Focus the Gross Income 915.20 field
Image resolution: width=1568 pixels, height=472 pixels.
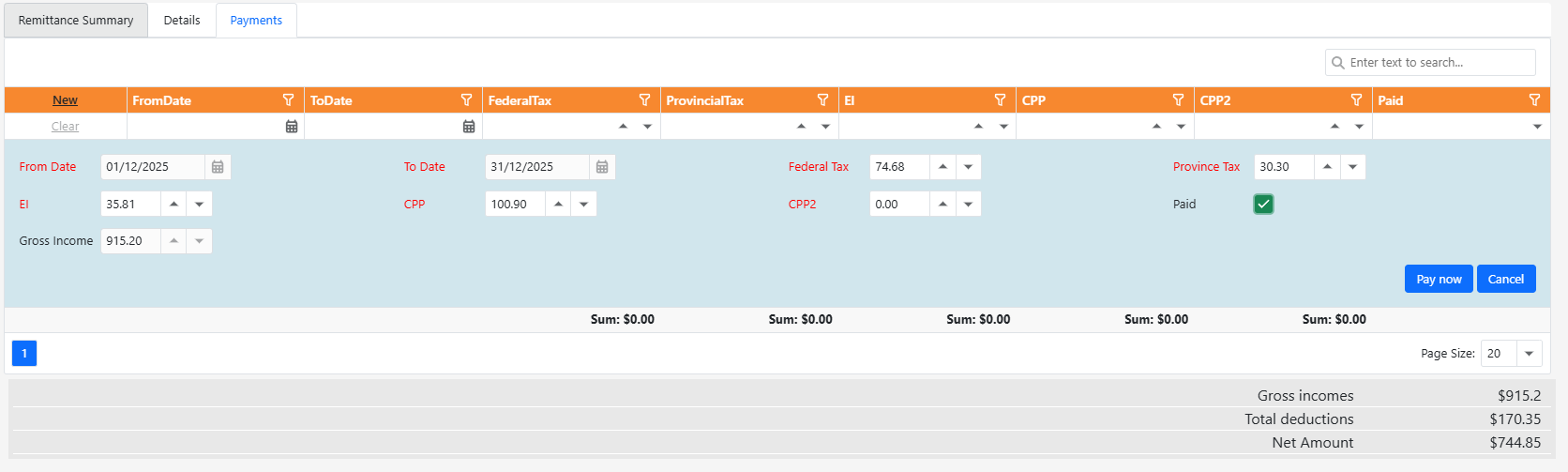point(130,241)
